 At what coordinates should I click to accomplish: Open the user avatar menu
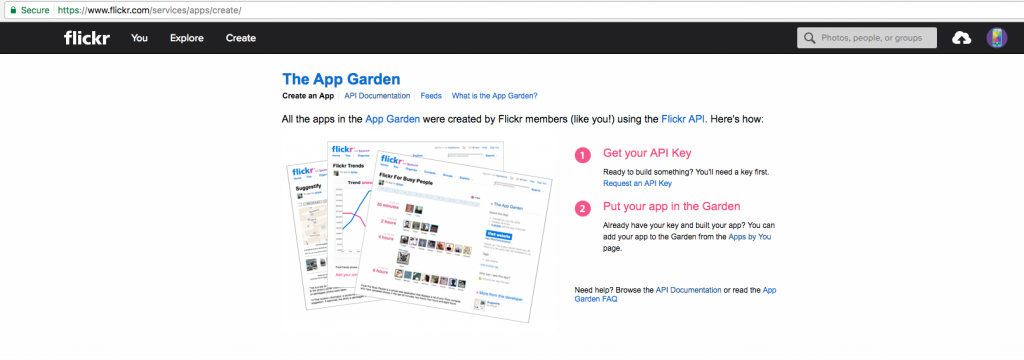[x=997, y=38]
